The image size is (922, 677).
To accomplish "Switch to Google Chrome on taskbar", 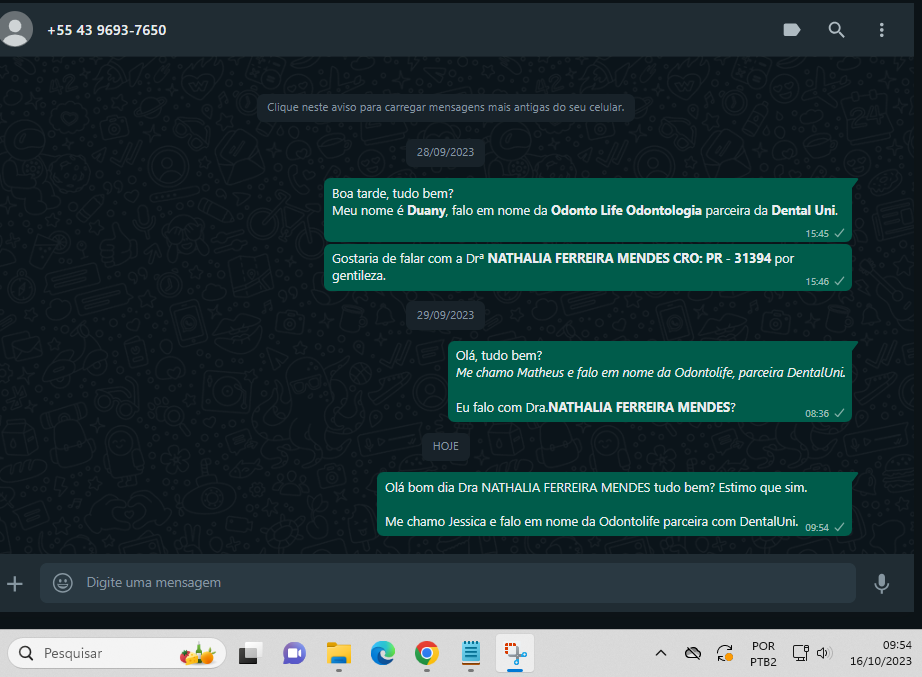I will coord(427,653).
